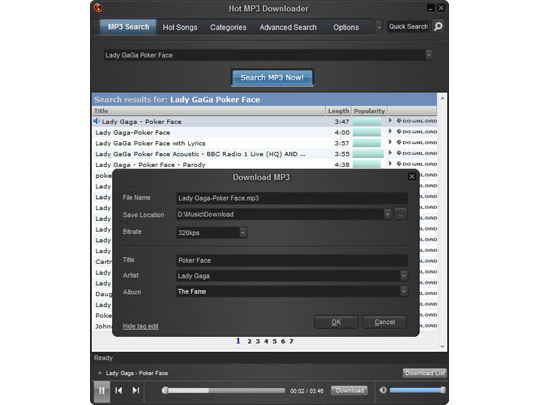Download the Poker Face Parody result
The height and width of the screenshot is (405, 540).
416,164
